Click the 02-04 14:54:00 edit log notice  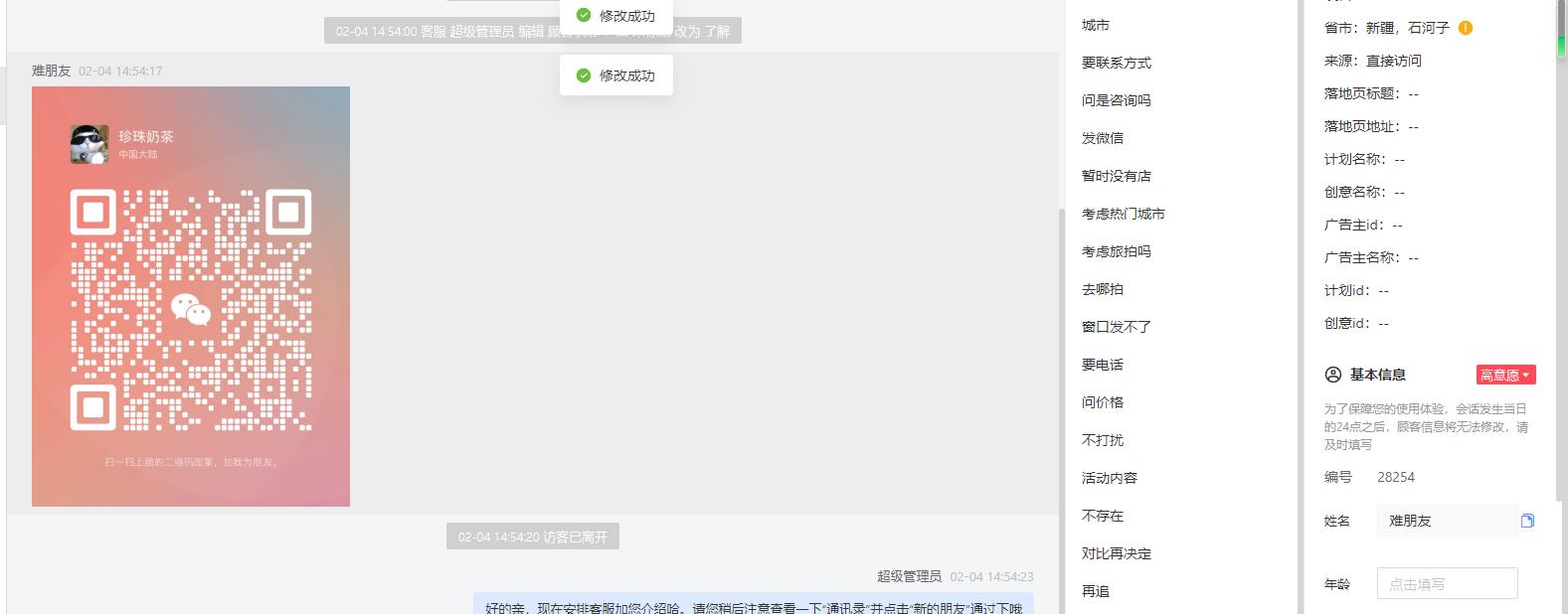tap(533, 31)
